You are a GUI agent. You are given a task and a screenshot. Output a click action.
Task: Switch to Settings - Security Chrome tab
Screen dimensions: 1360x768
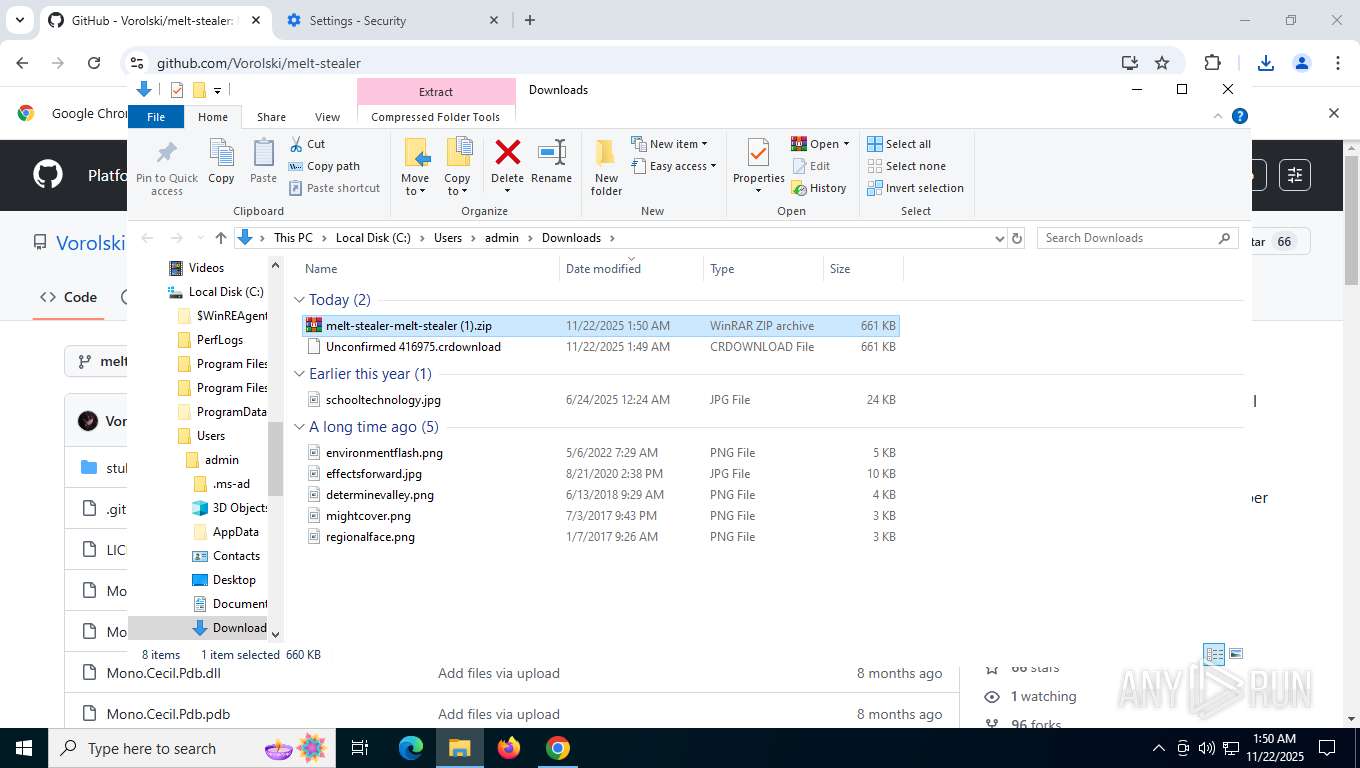[390, 20]
